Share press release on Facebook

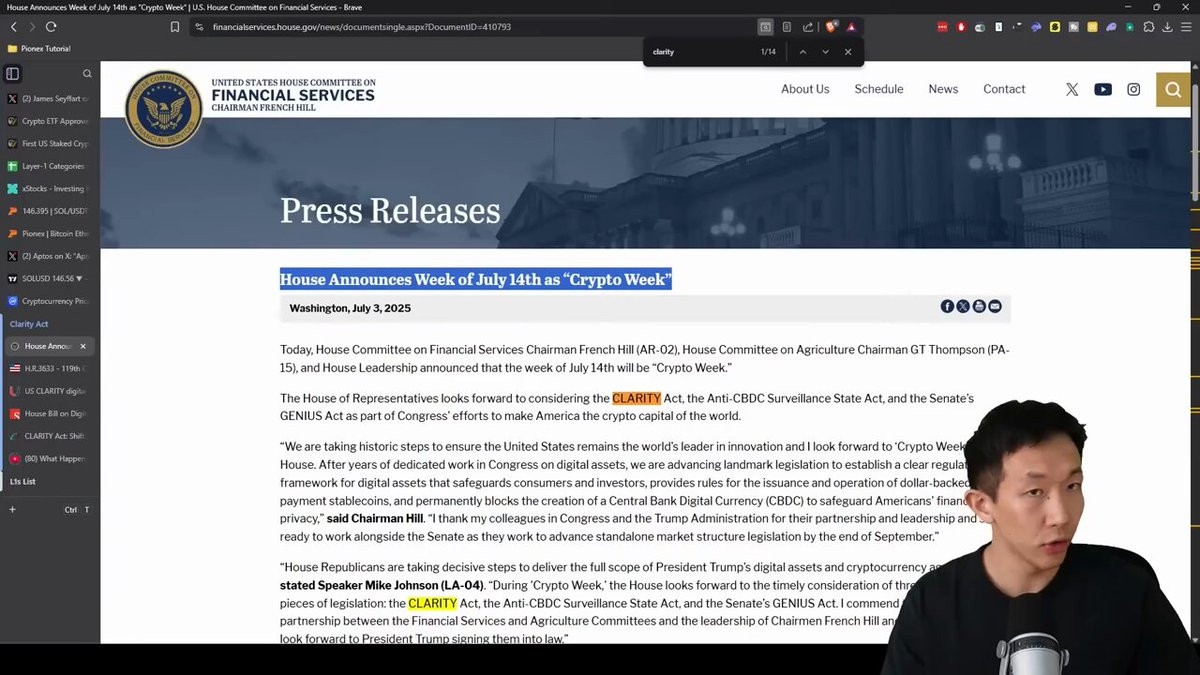point(947,306)
